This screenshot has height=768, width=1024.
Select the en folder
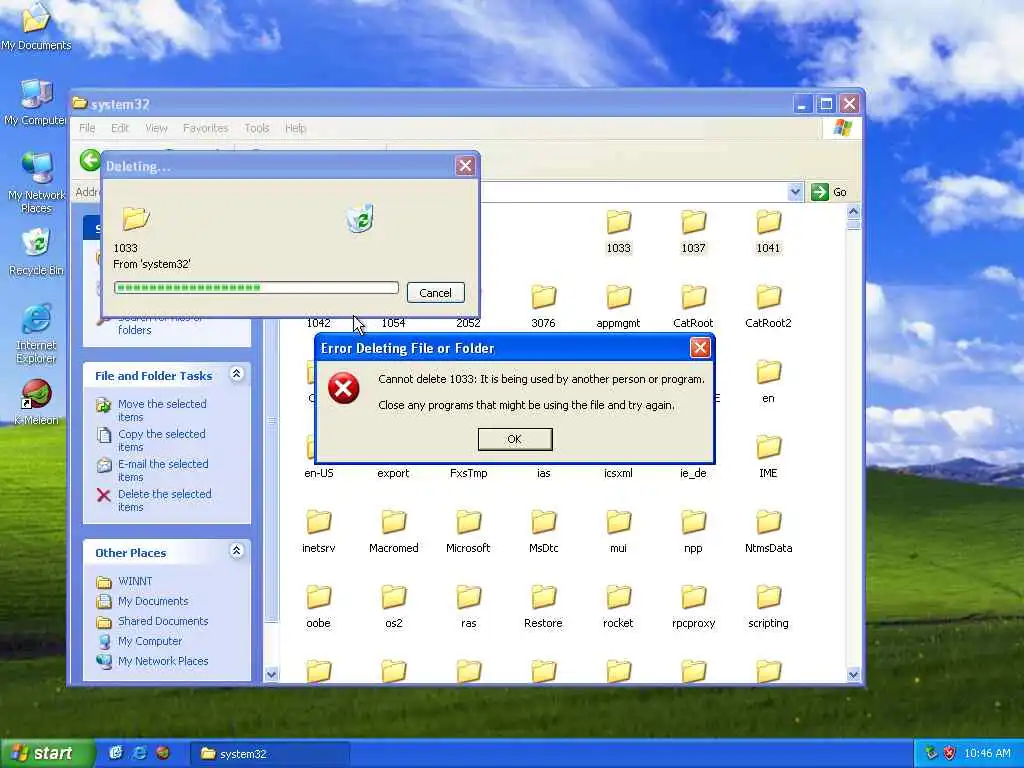click(x=768, y=381)
